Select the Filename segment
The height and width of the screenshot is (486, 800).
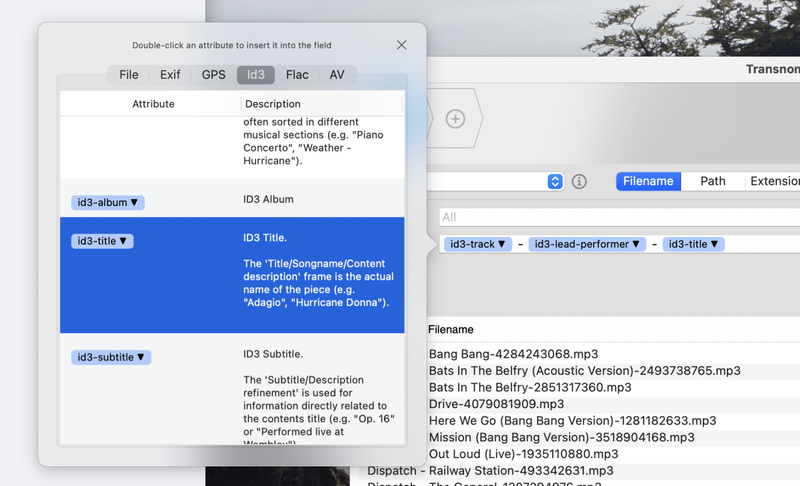point(648,181)
